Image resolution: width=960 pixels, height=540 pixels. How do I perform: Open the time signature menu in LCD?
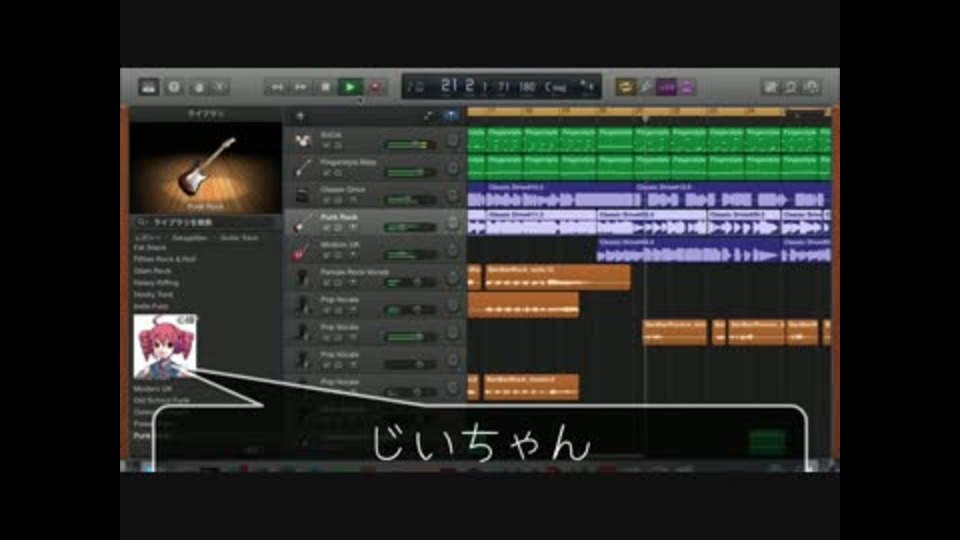point(587,87)
